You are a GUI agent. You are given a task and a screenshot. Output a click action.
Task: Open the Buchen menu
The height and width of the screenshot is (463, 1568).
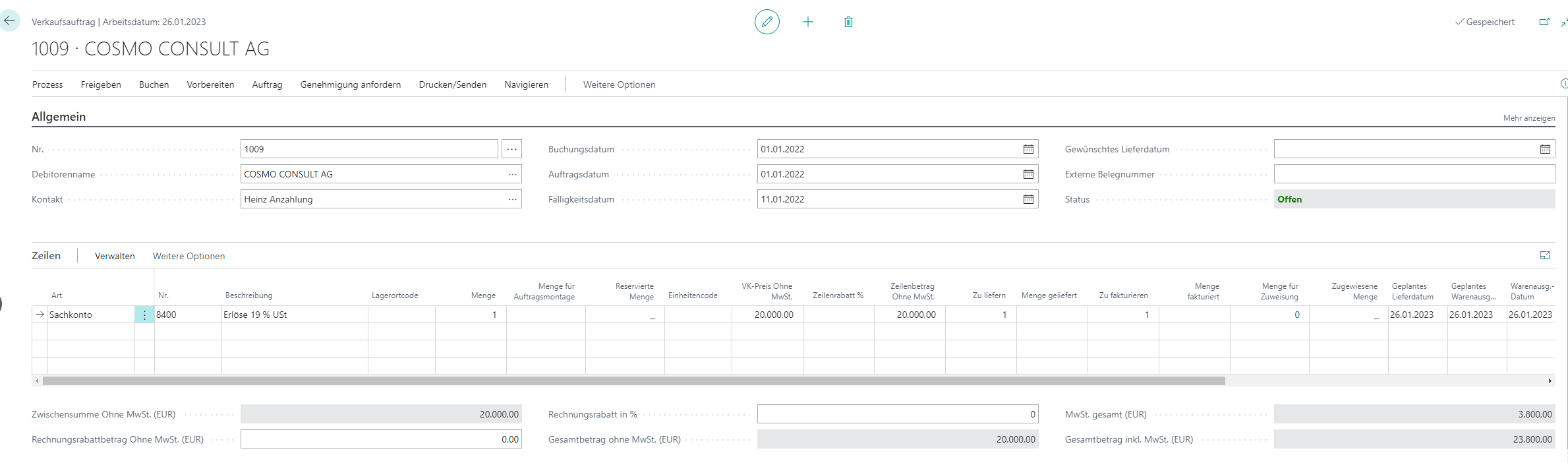154,84
